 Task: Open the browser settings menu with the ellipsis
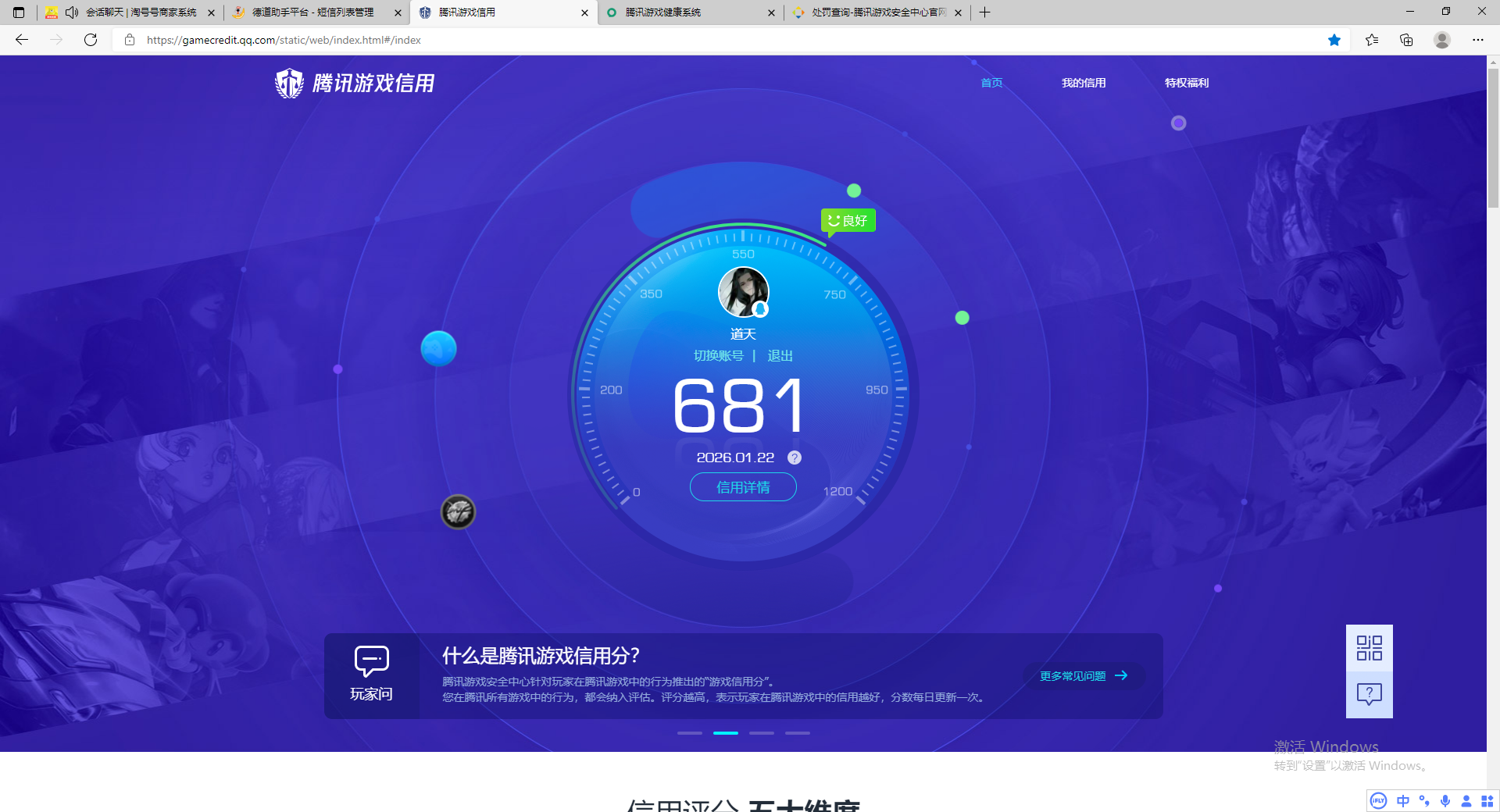[1478, 40]
